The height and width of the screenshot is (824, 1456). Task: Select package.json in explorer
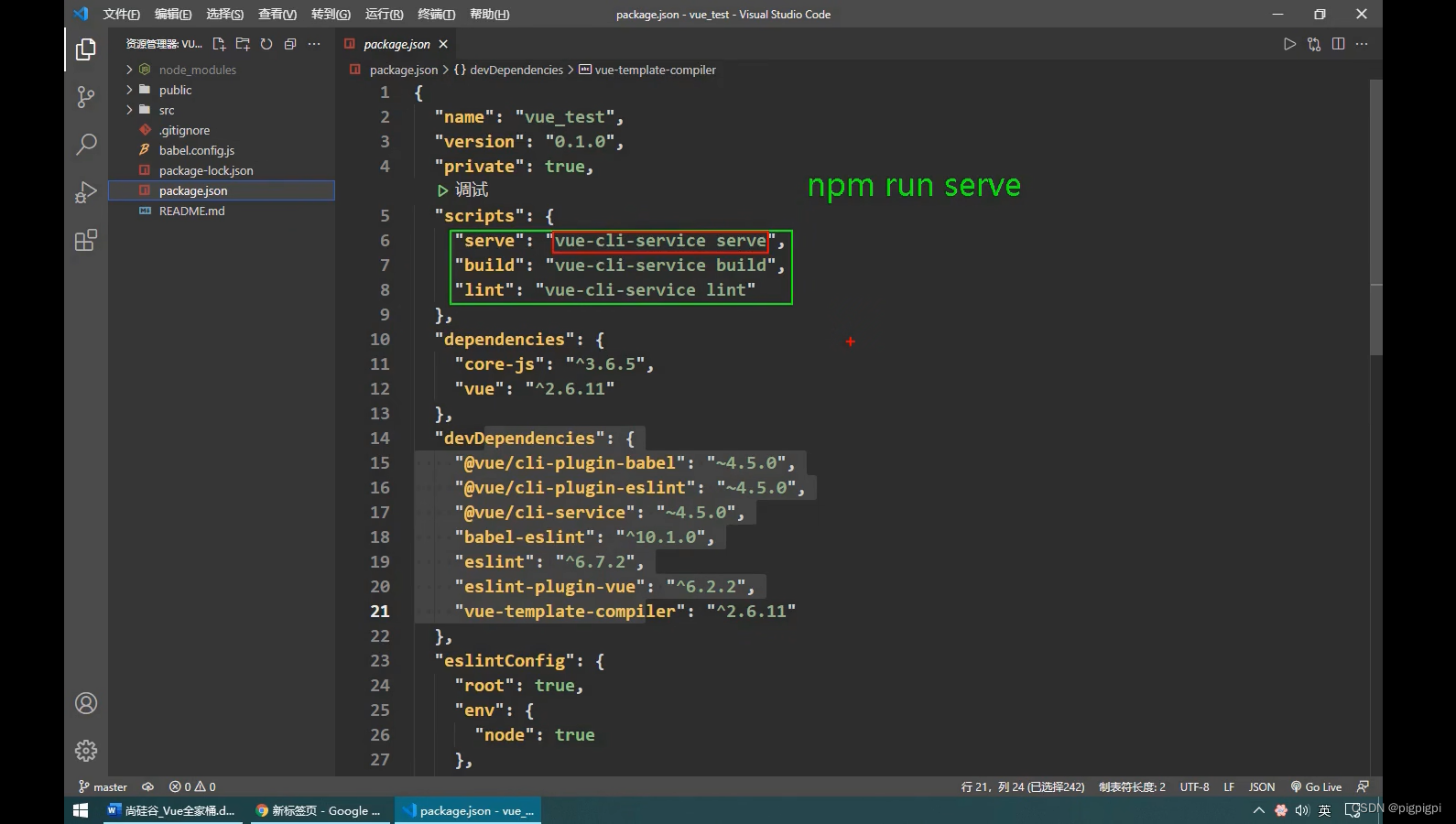222,190
